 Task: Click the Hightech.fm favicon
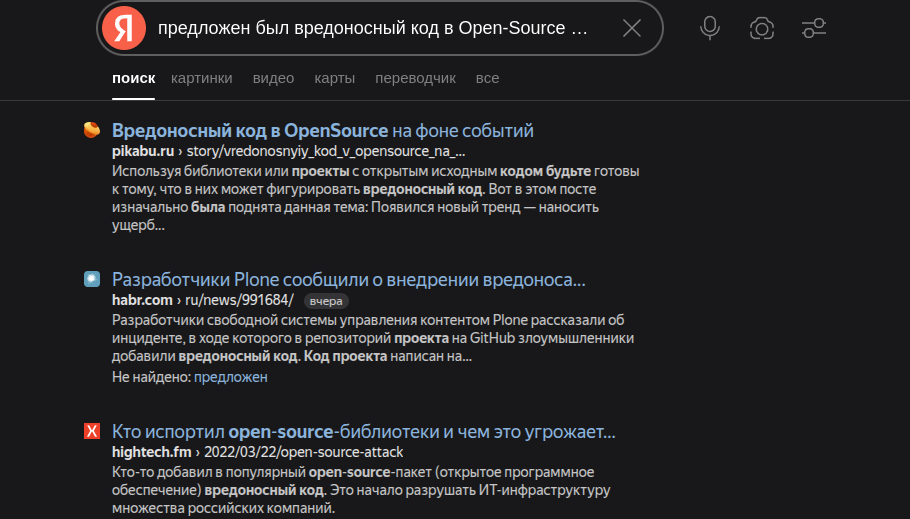point(92,432)
